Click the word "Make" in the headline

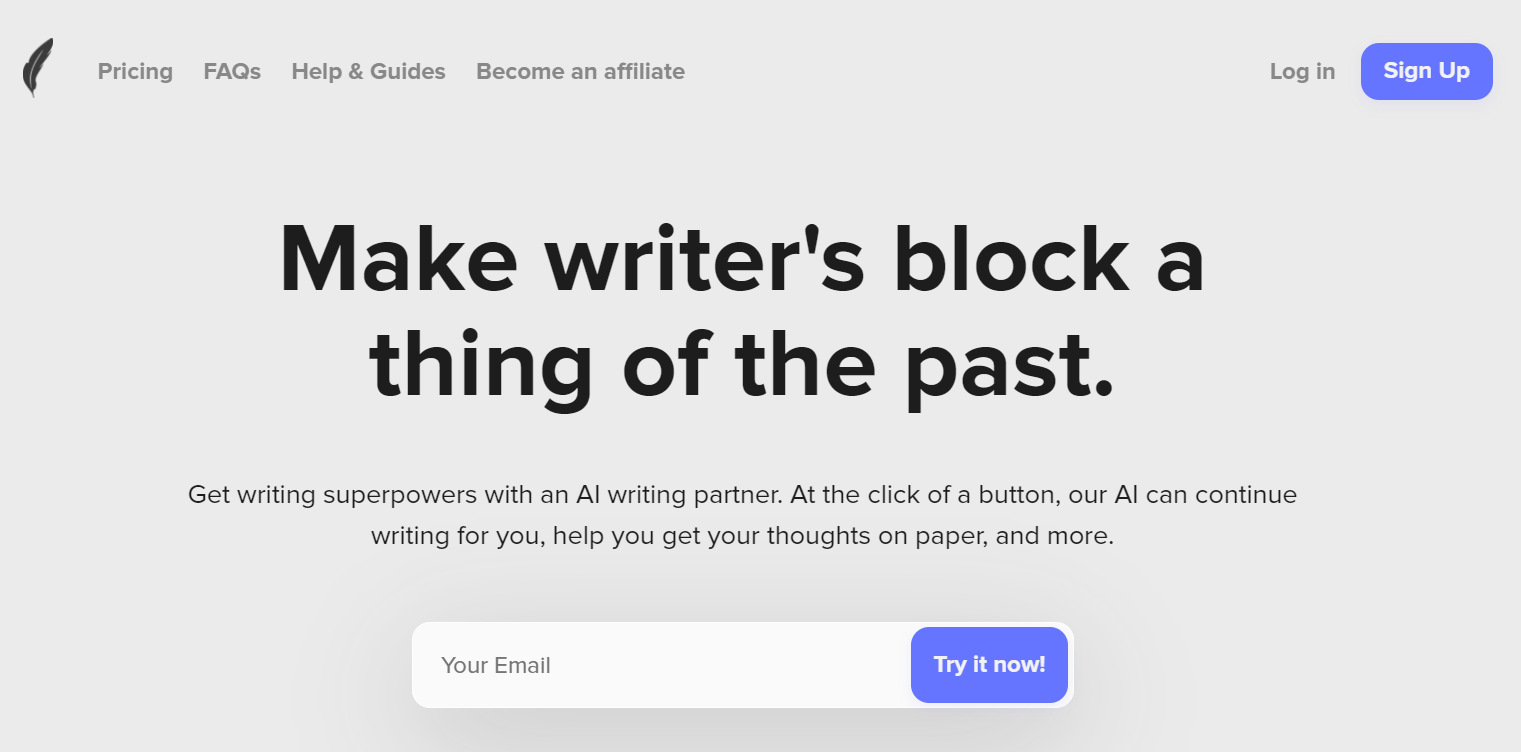tap(399, 260)
